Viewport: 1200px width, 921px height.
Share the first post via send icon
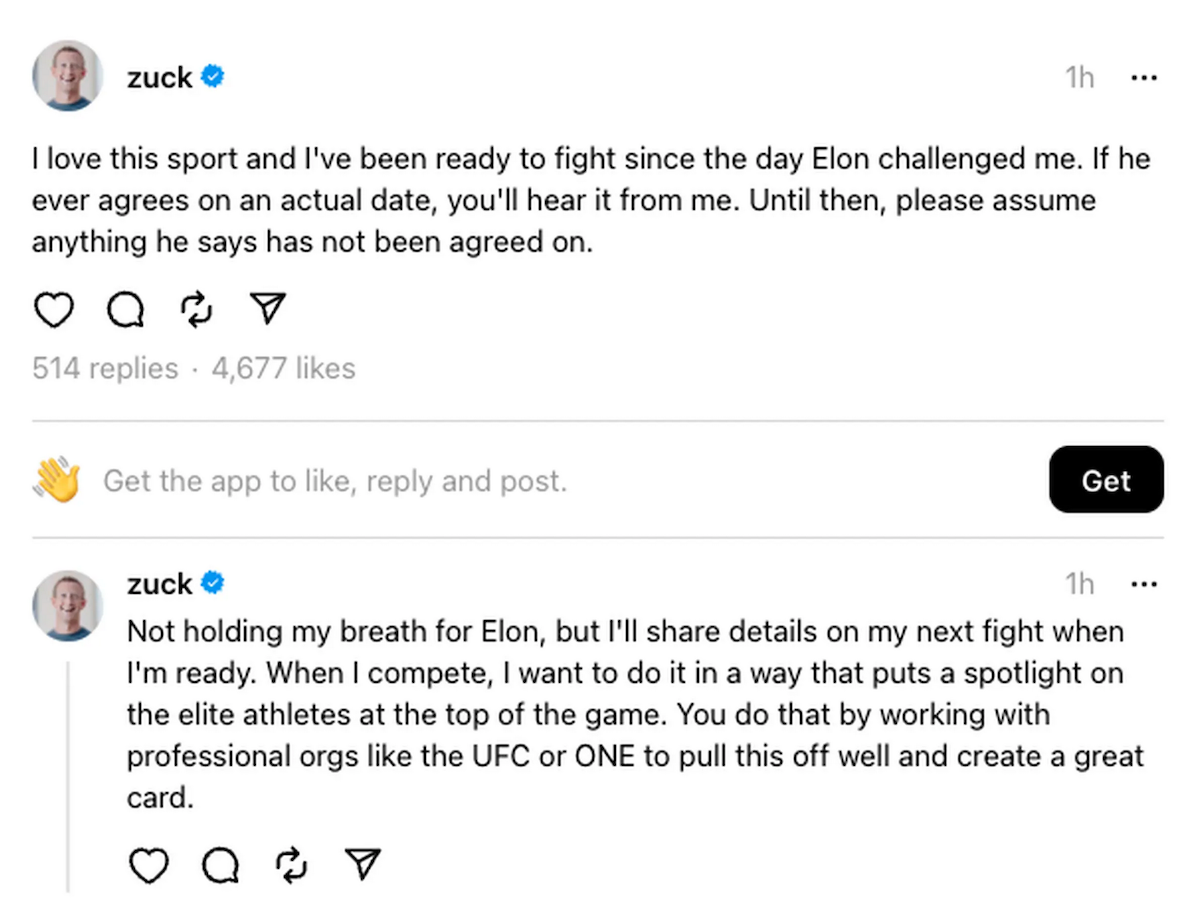pos(268,310)
